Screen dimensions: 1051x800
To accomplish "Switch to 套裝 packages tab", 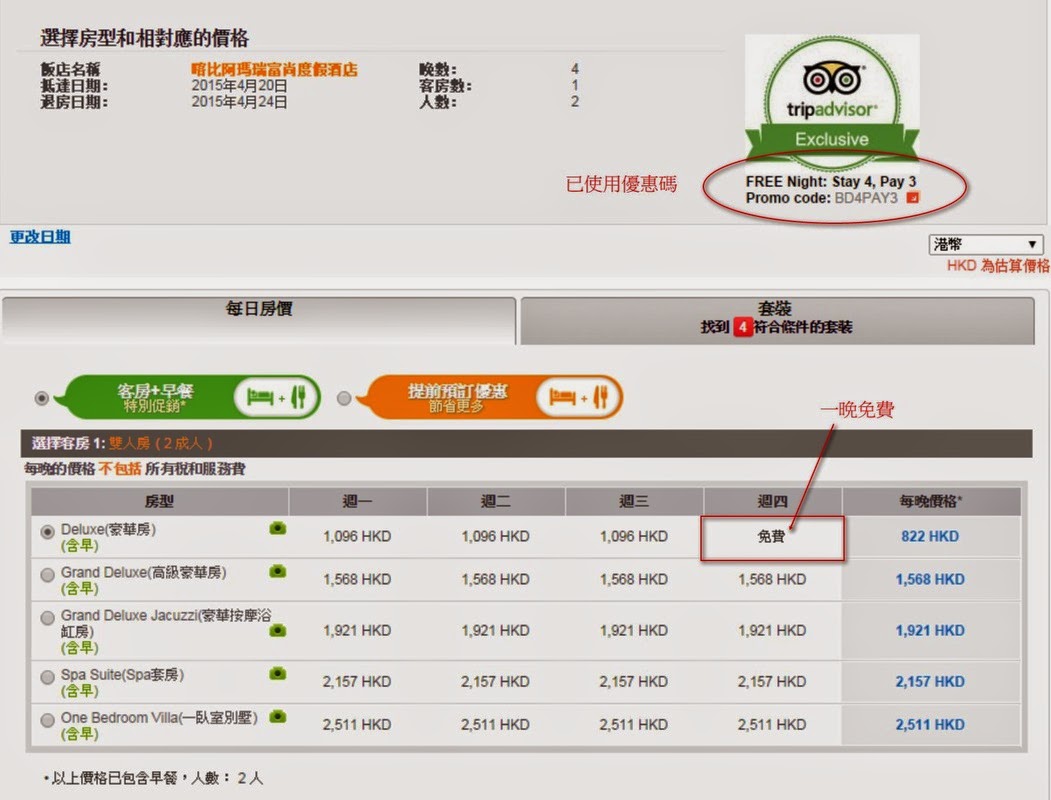I will pos(776,319).
